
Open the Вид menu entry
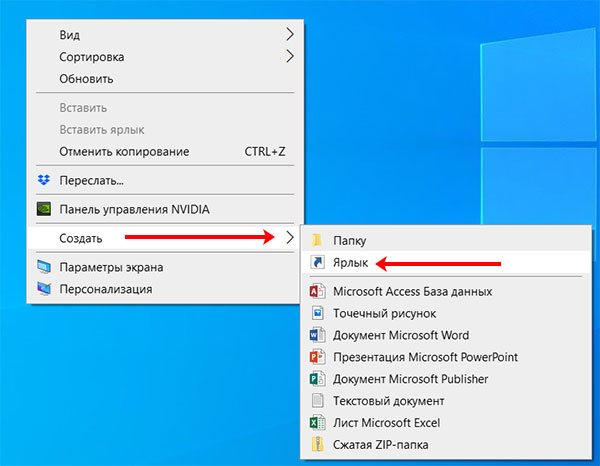point(165,34)
